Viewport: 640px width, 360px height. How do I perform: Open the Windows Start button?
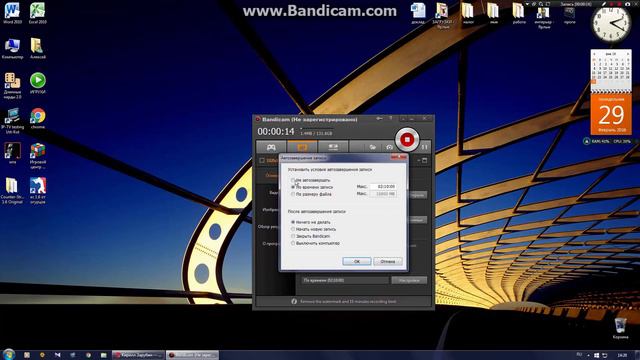9,354
